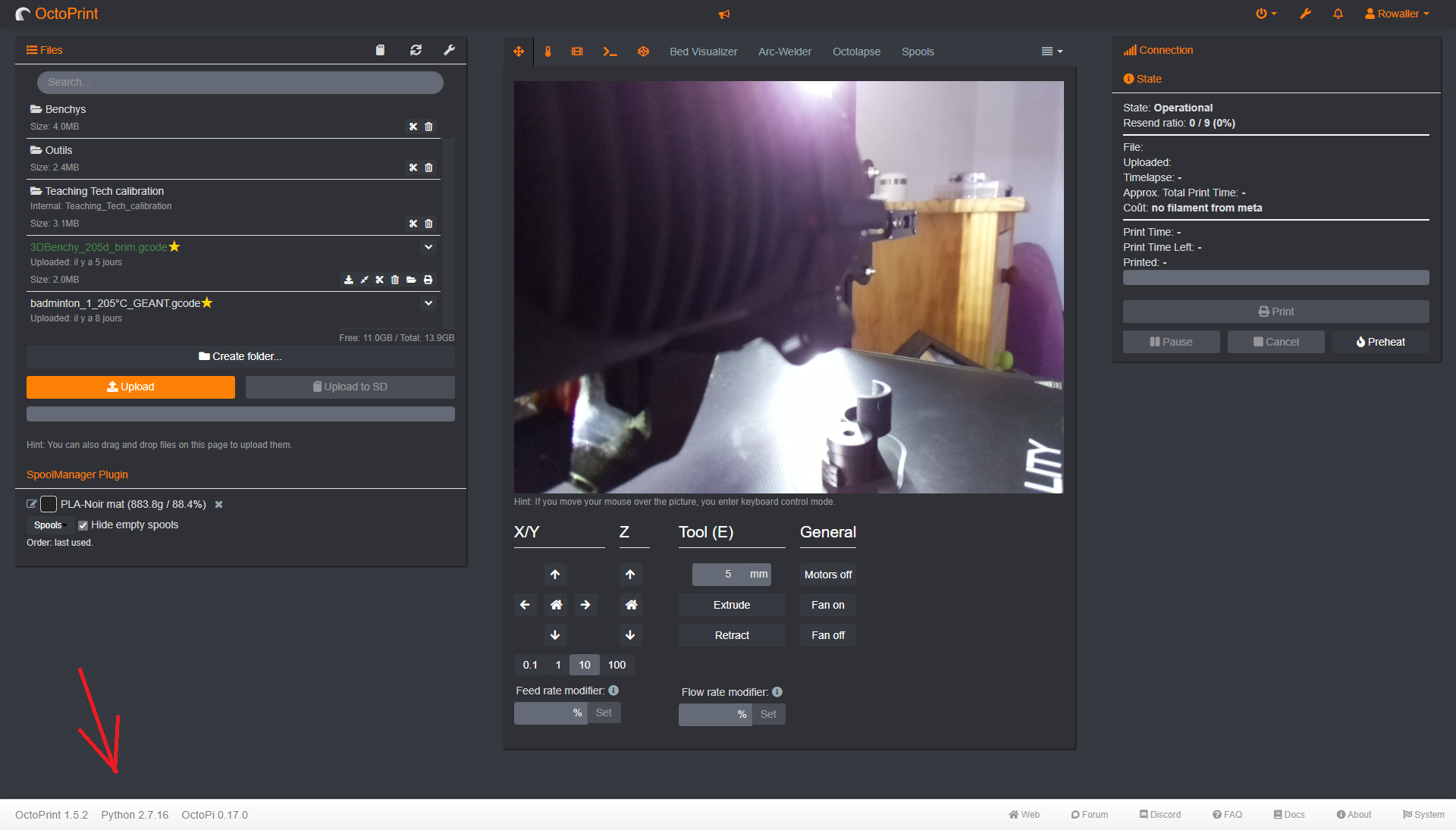Switch to the Arc-Welder tab
This screenshot has width=1456, height=830.
(x=785, y=52)
